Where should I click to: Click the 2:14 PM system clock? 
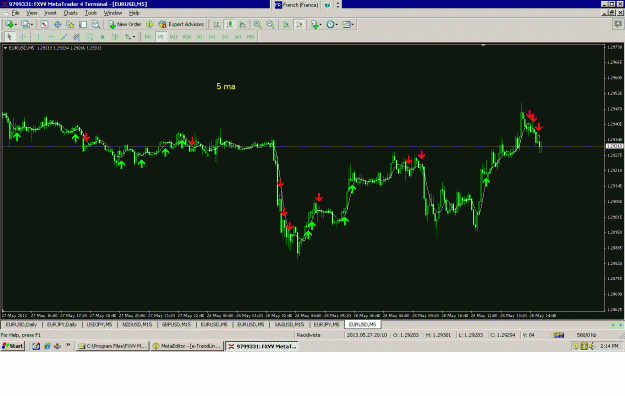coord(609,346)
